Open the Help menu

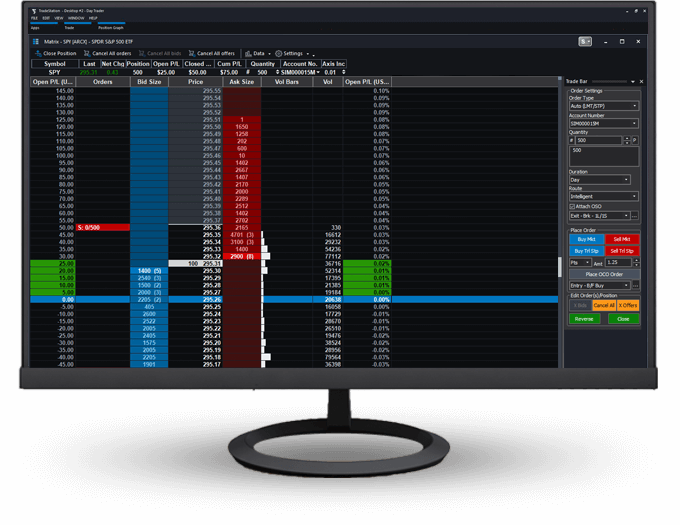(93, 18)
